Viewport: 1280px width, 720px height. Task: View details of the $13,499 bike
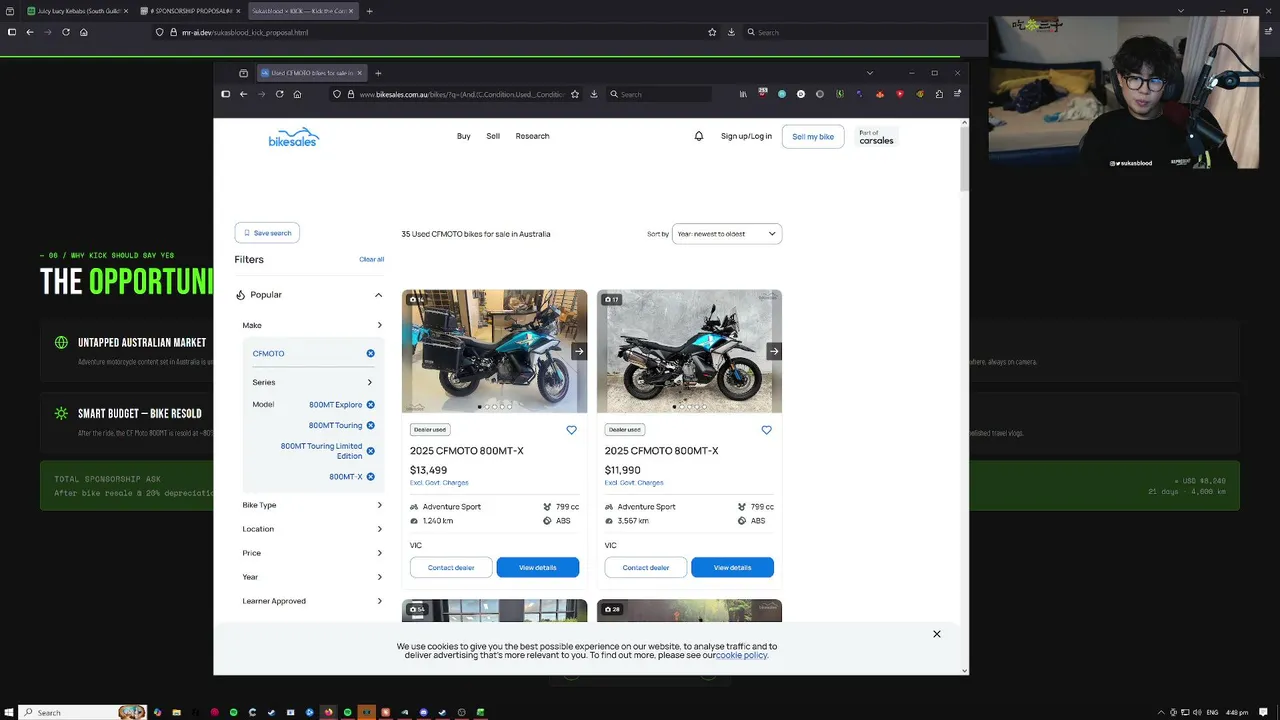coord(538,567)
